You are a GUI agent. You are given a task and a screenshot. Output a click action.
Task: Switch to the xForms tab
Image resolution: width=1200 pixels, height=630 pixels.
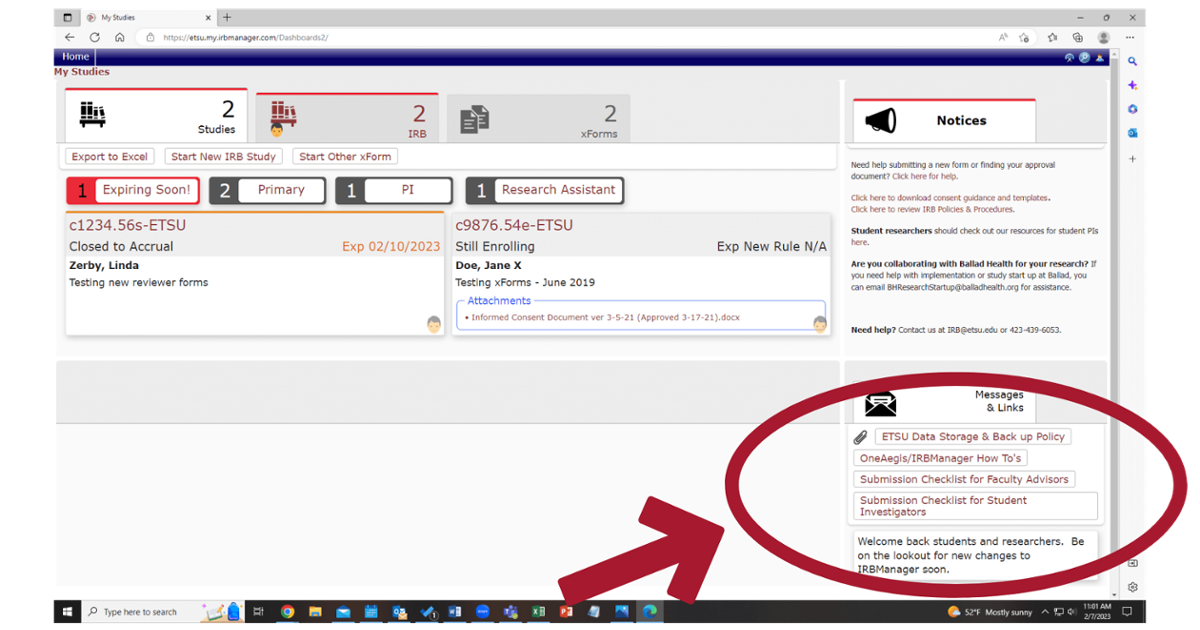coord(538,118)
